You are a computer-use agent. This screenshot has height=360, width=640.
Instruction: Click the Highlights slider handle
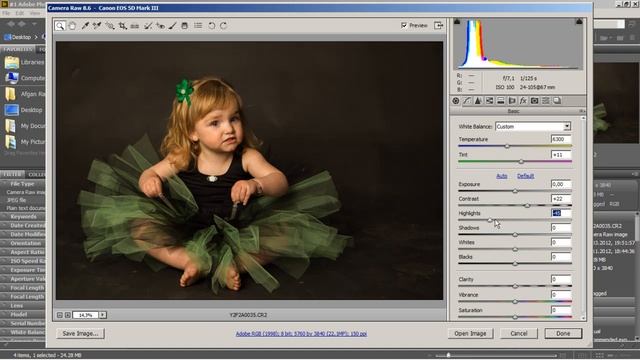pyautogui.click(x=490, y=220)
